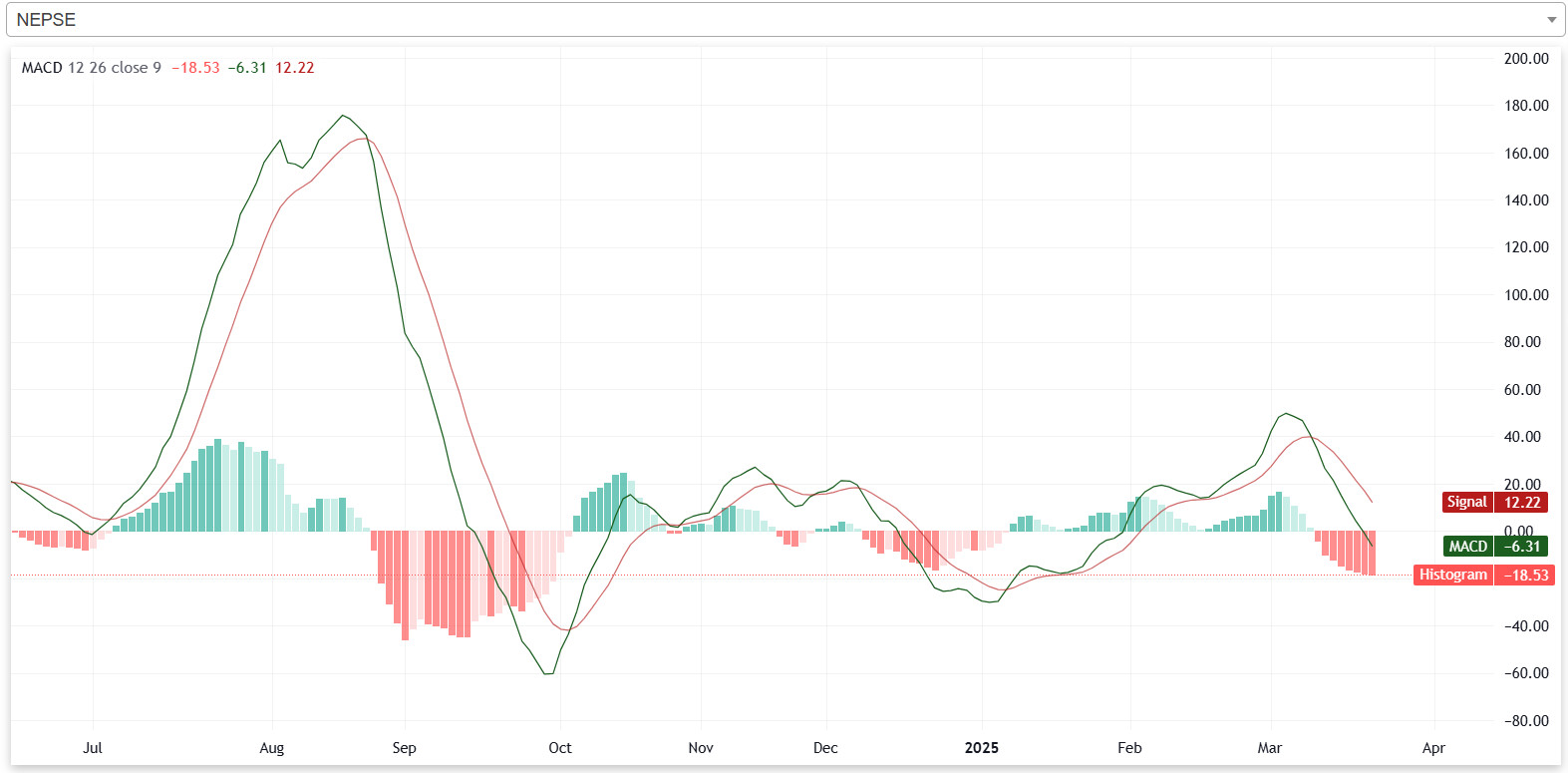Select the red Signal label tag

pos(1466,503)
